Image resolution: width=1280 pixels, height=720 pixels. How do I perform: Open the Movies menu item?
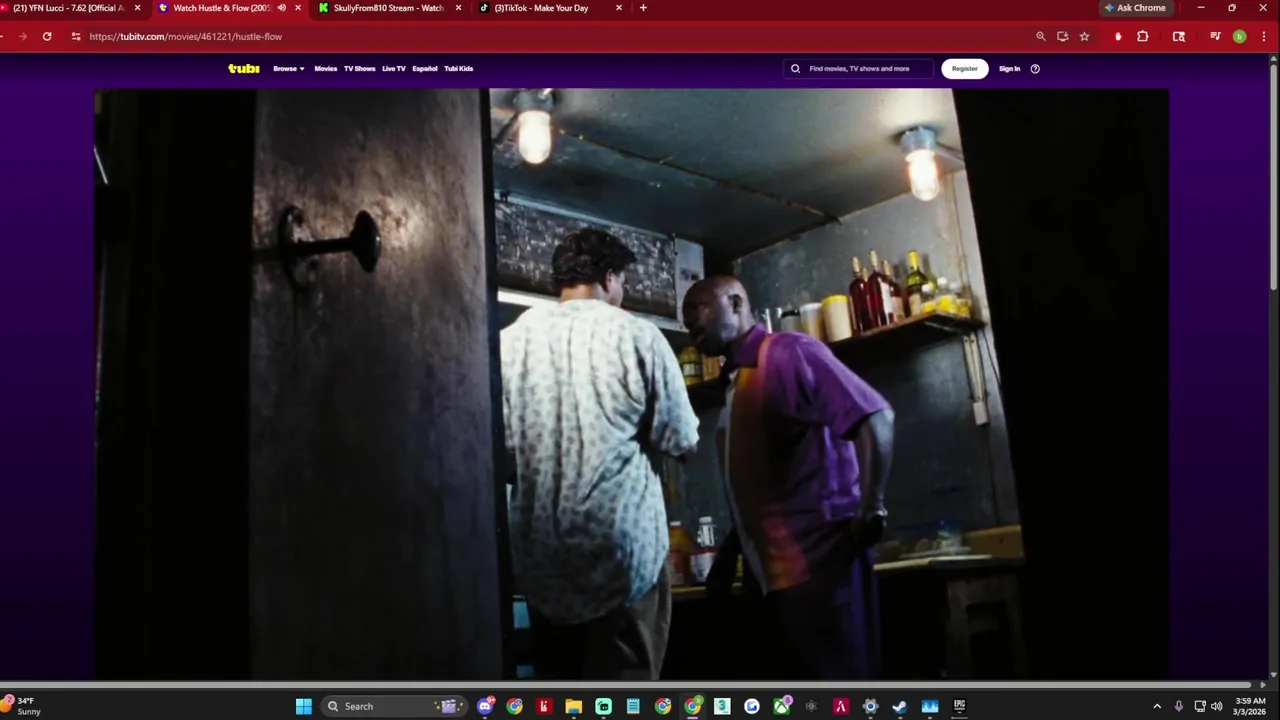[x=326, y=69]
